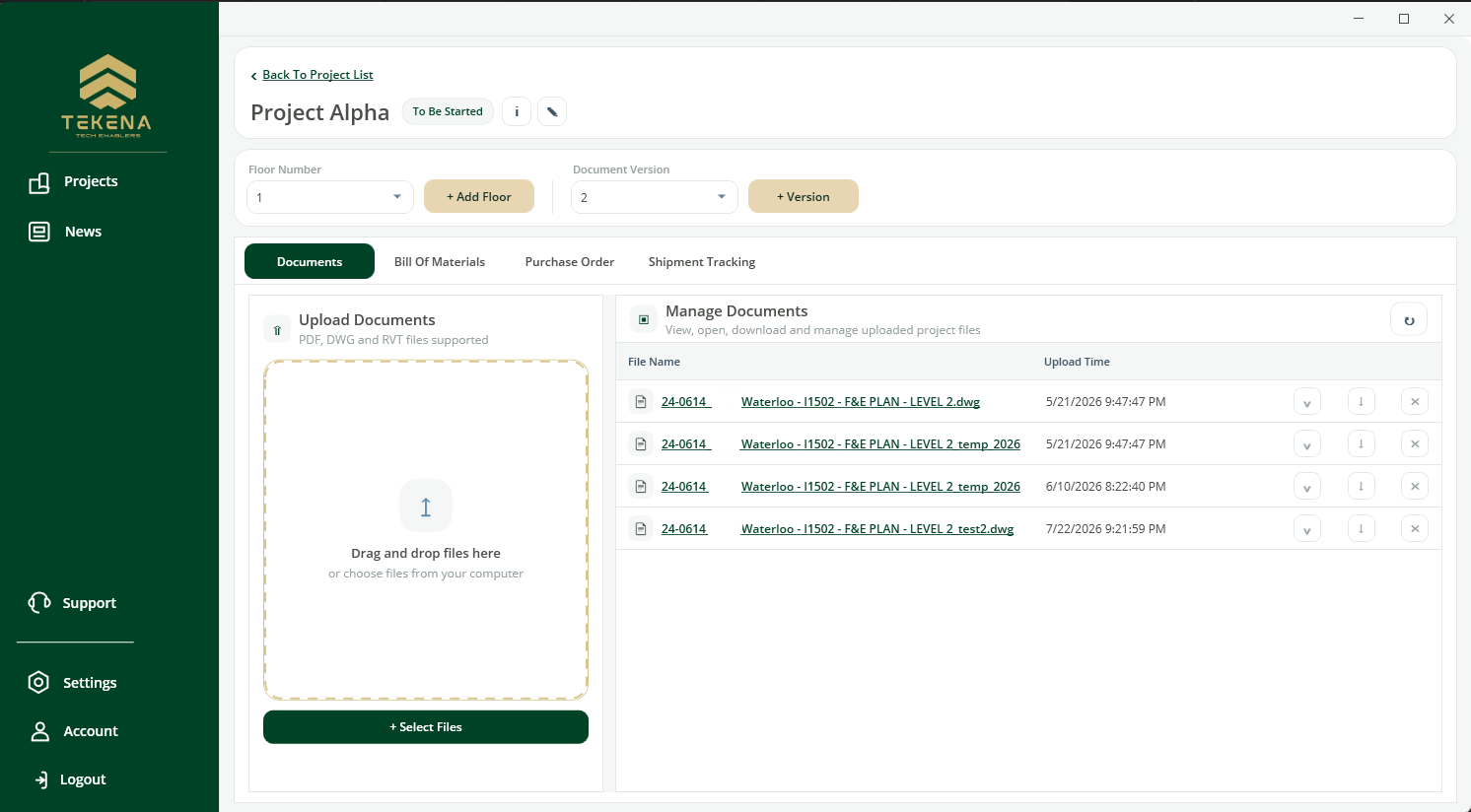The width and height of the screenshot is (1471, 812).
Task: Open Settings from the sidebar
Action: coord(72,683)
